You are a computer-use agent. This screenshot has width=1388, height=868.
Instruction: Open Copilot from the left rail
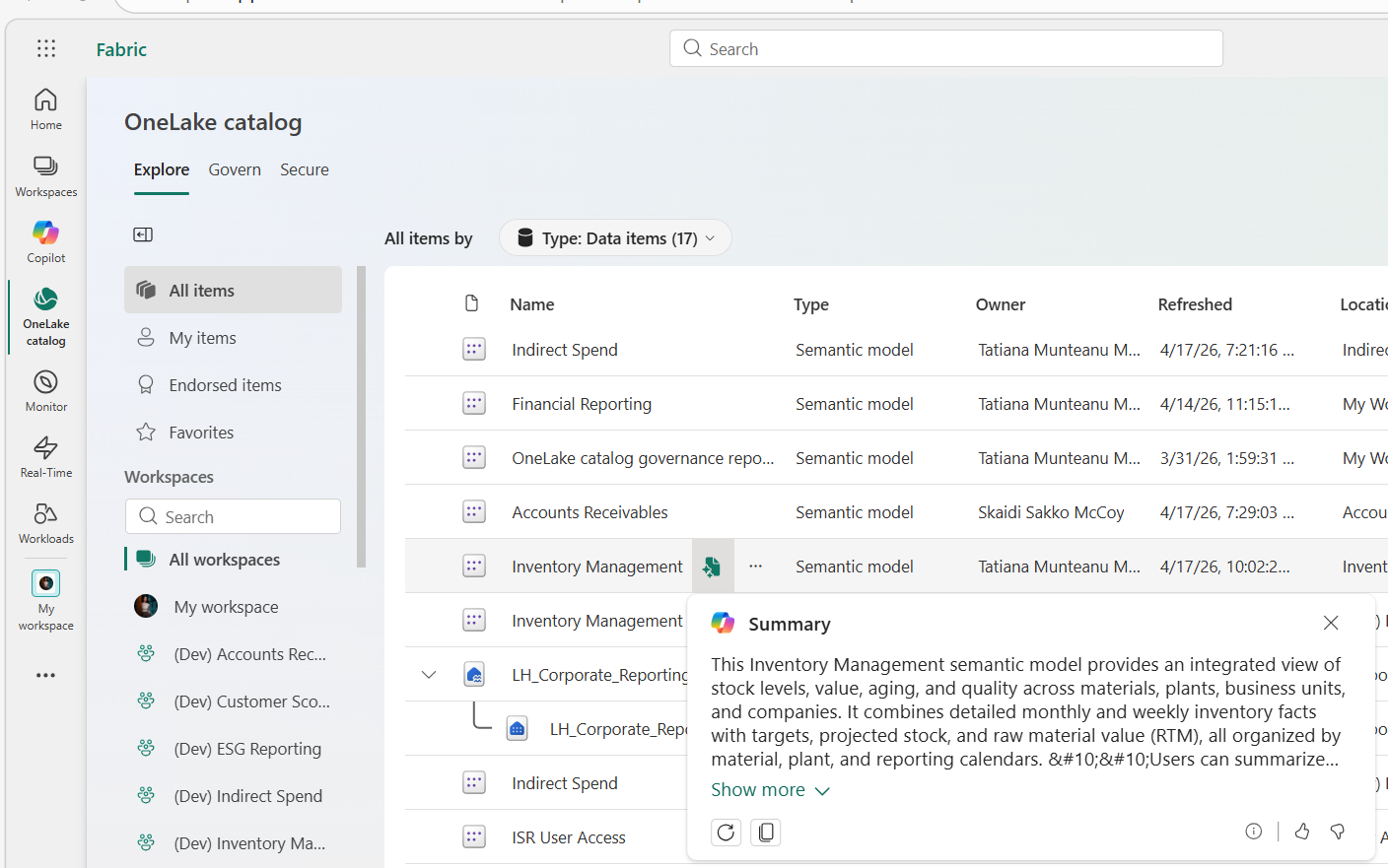pos(46,241)
